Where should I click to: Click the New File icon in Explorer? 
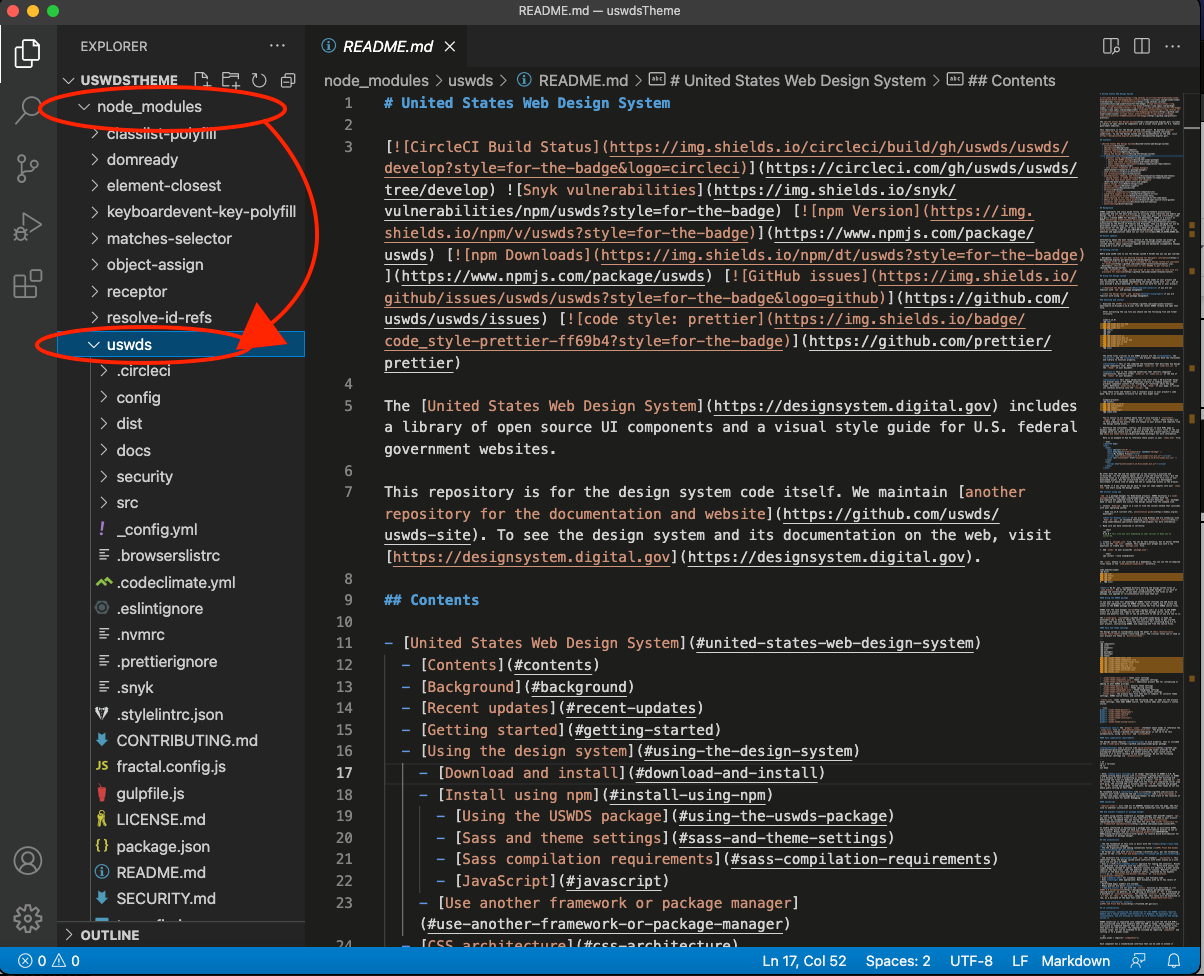(202, 80)
